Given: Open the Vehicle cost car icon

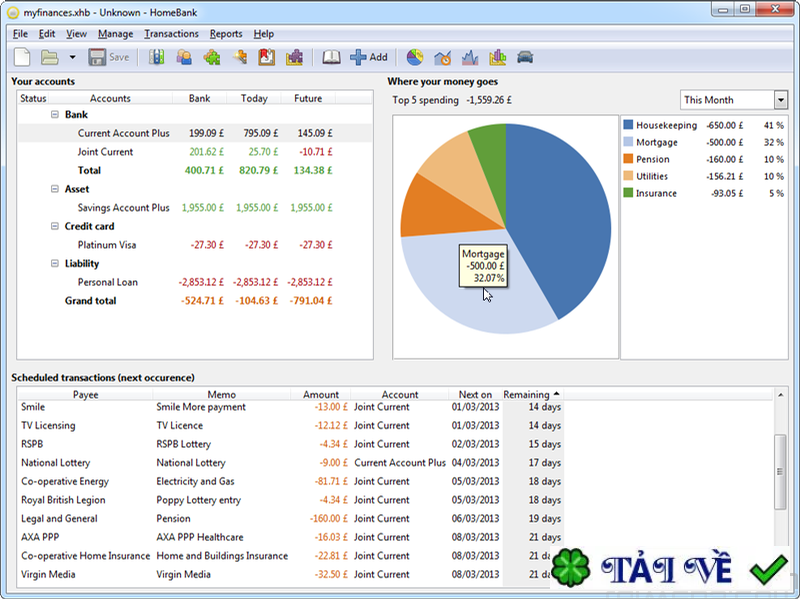Looking at the screenshot, I should coord(525,57).
